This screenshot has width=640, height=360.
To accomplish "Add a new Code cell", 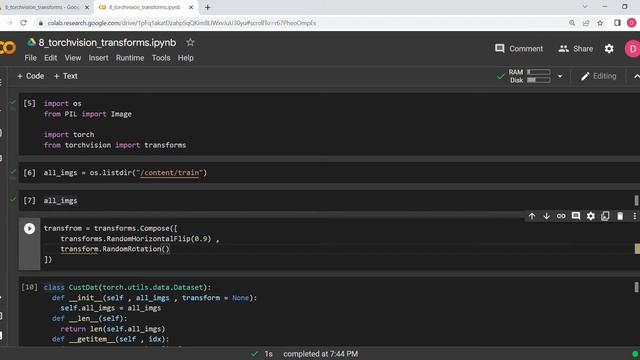I will coord(31,76).
